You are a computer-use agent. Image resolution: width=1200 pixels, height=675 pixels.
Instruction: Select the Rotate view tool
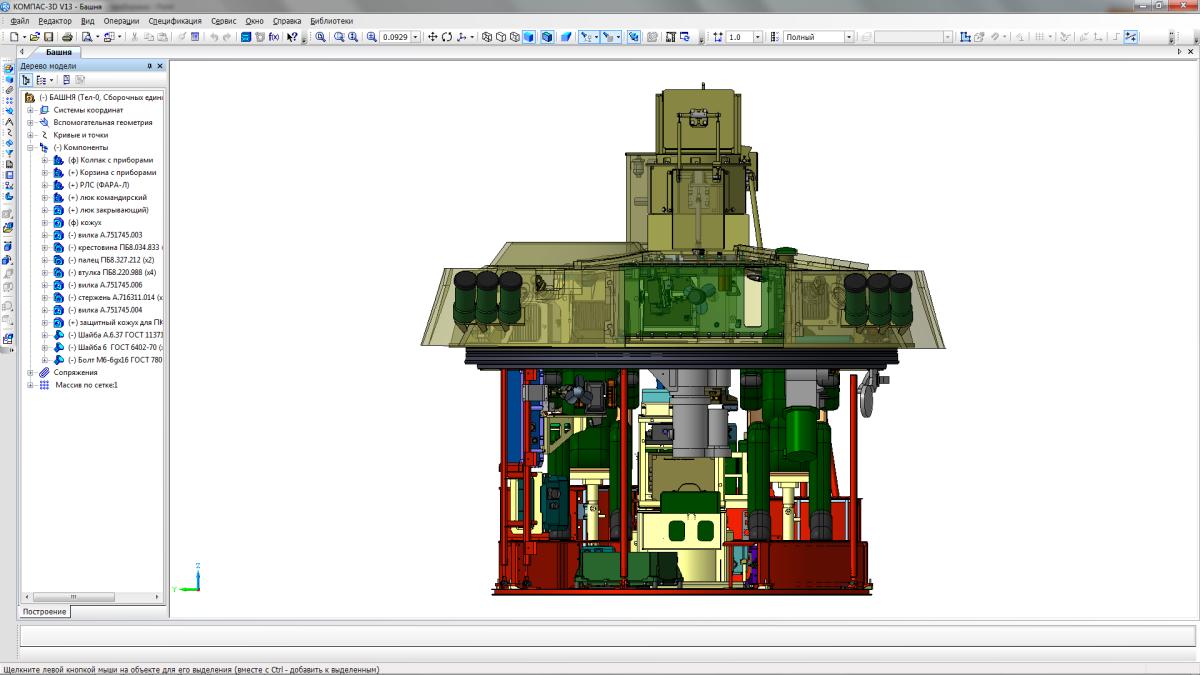(446, 37)
